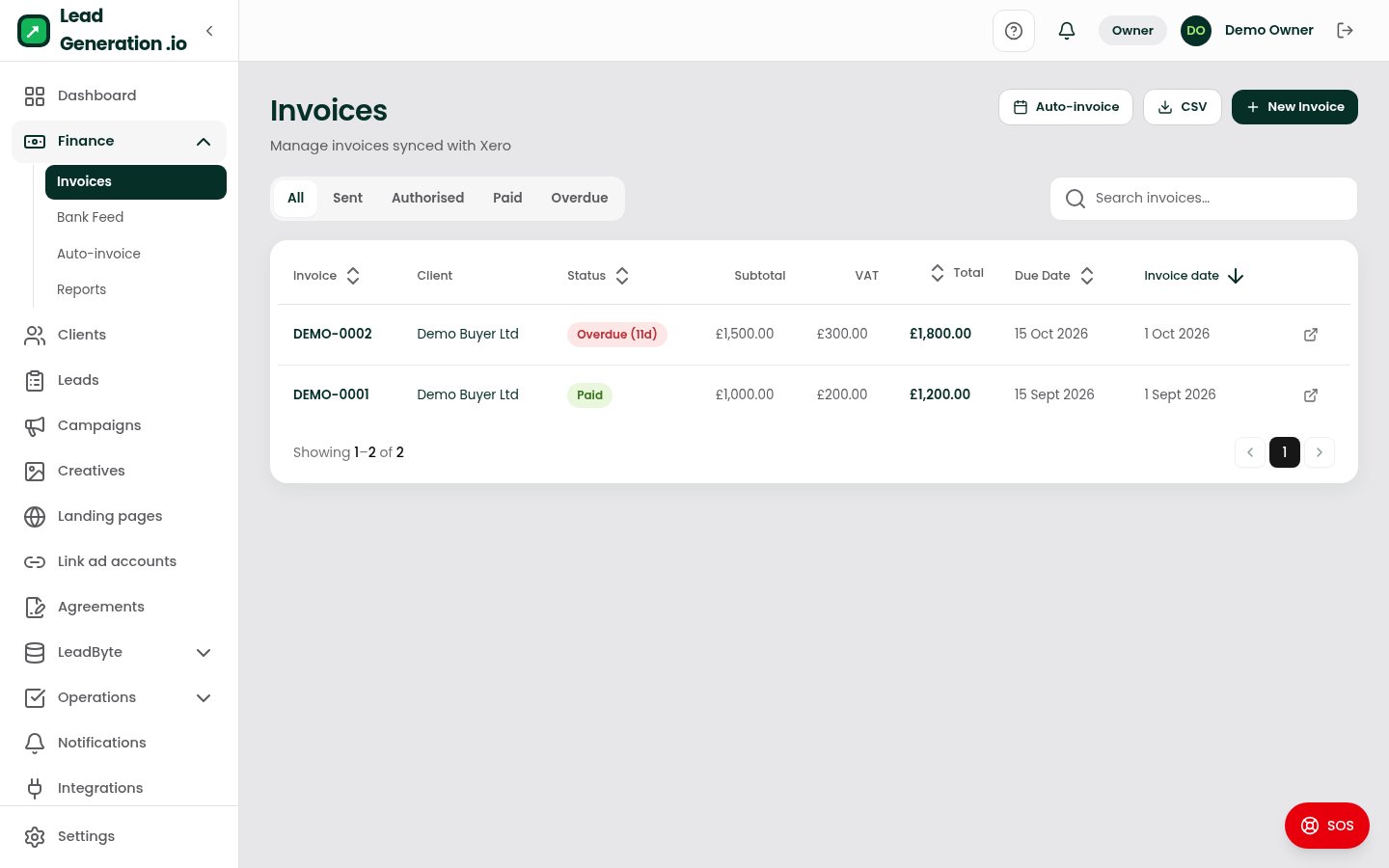The width and height of the screenshot is (1389, 868).
Task: Expand the LeadByte menu
Action: coord(119,652)
